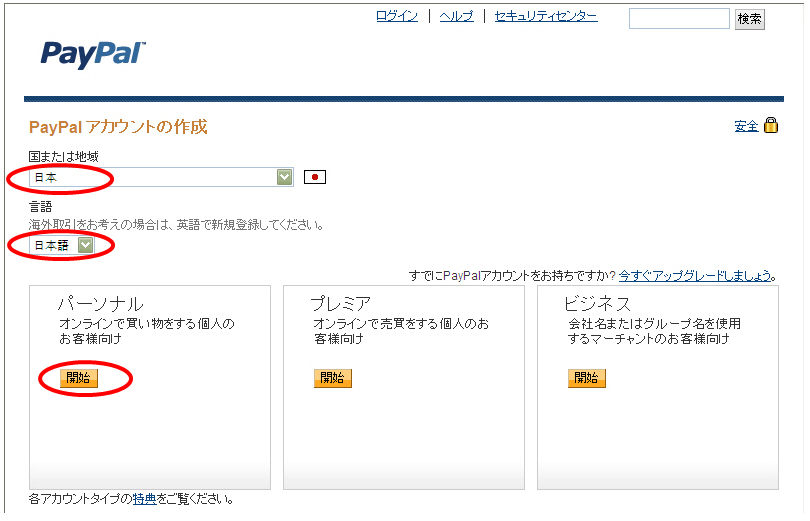This screenshot has width=810, height=521.
Task: Click the 検索 search button
Action: coord(750,19)
